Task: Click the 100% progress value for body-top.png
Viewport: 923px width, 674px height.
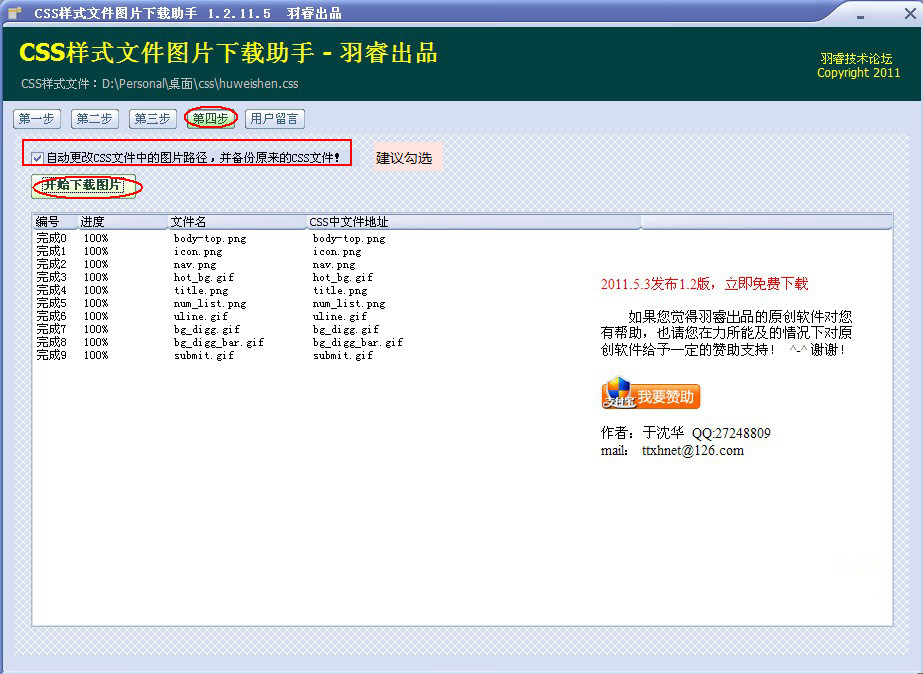Action: pyautogui.click(x=96, y=238)
